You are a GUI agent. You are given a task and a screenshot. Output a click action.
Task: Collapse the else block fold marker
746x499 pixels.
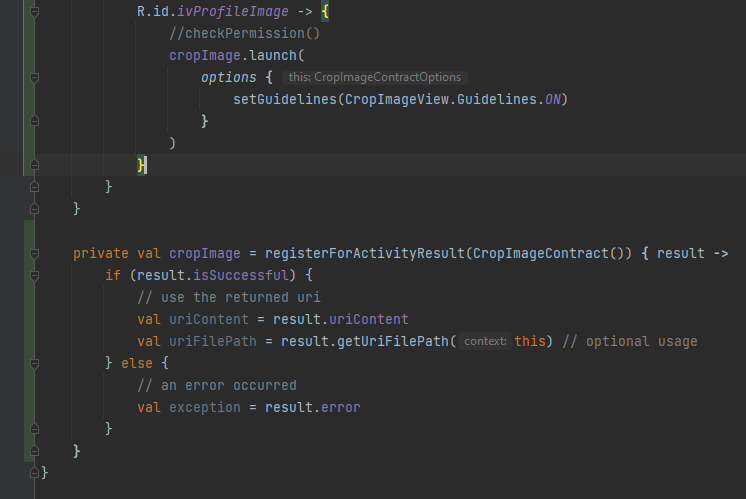(34, 364)
